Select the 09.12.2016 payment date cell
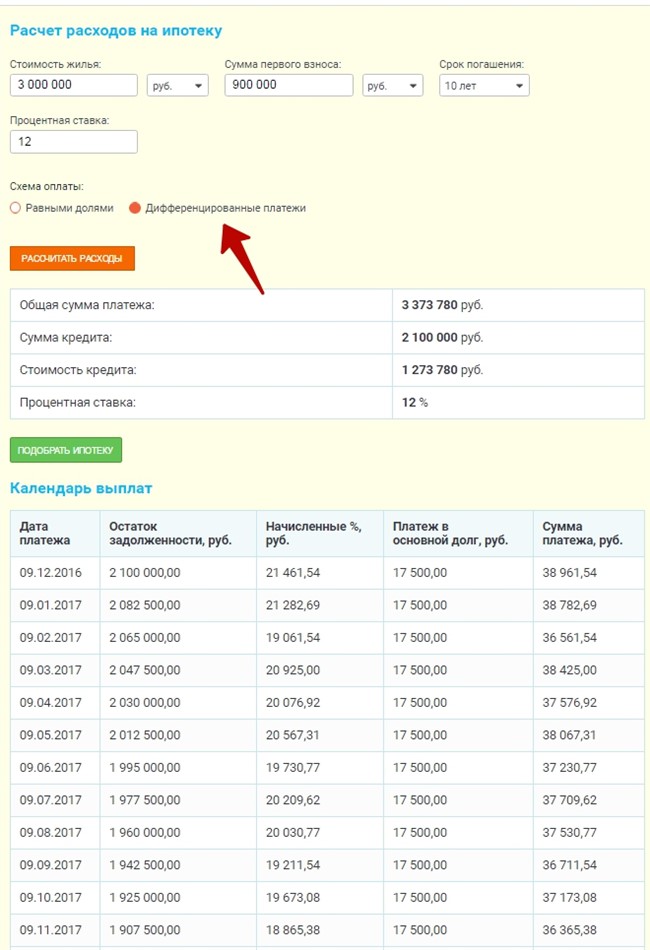The image size is (650, 950). 51,573
